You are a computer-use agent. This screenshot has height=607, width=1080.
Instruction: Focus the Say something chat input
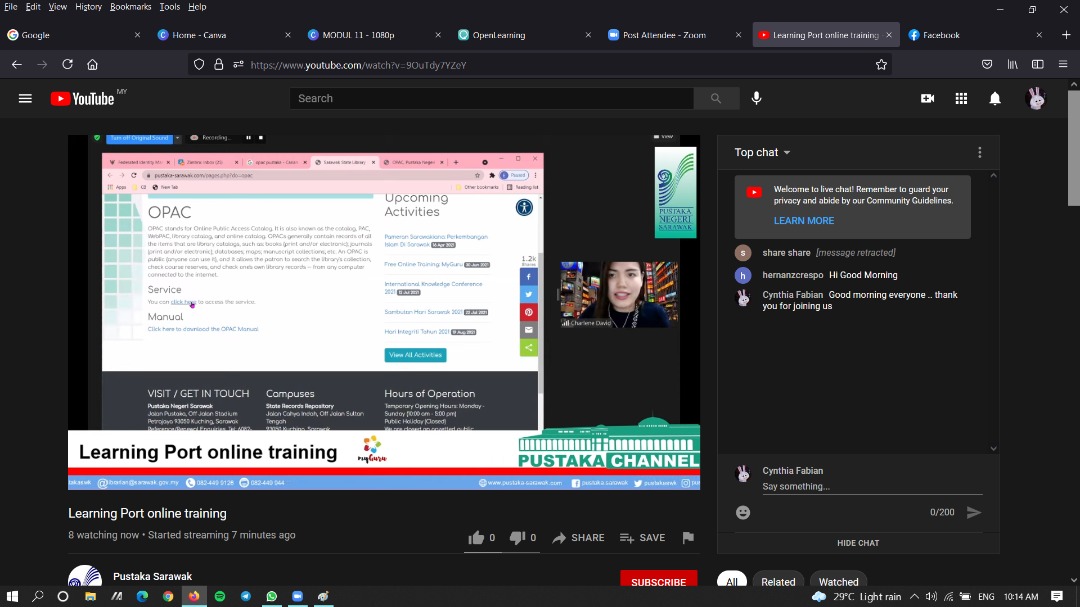[872, 486]
